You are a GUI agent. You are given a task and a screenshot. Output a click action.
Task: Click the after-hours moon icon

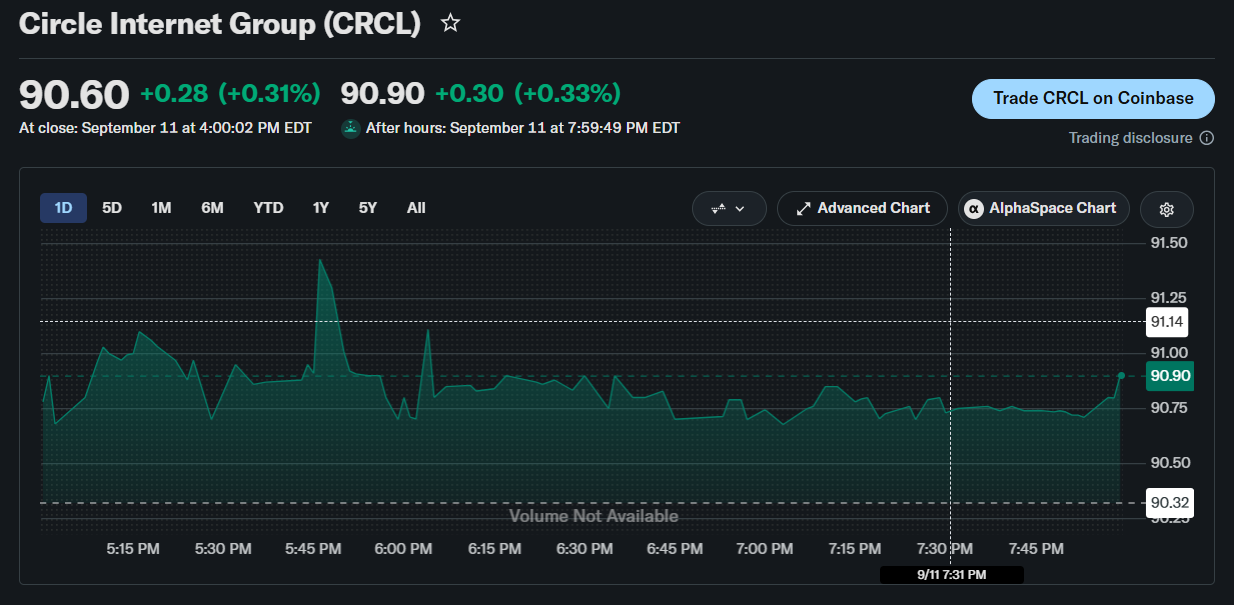point(351,128)
